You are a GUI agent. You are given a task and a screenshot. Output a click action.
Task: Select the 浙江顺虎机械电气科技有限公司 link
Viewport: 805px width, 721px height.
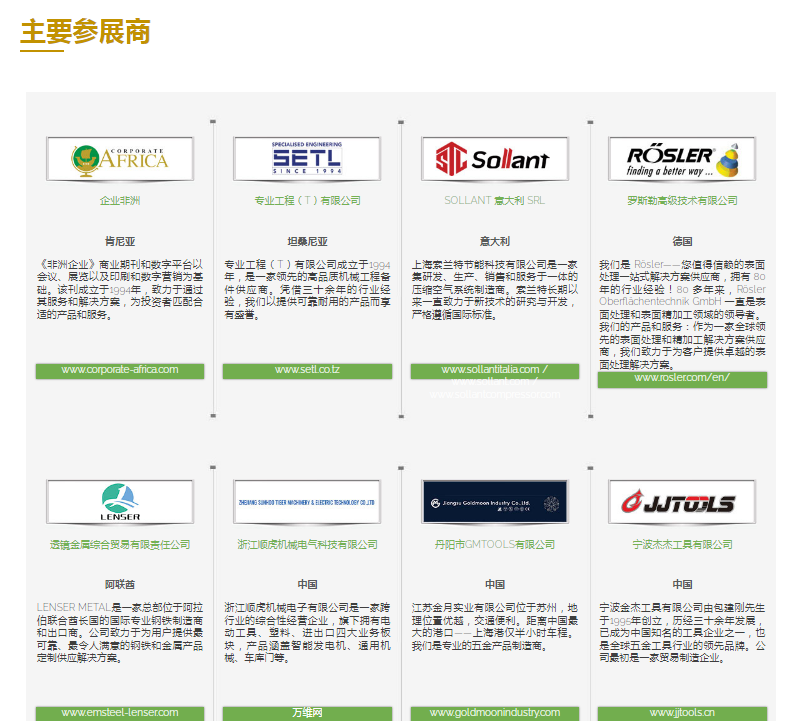click(307, 545)
